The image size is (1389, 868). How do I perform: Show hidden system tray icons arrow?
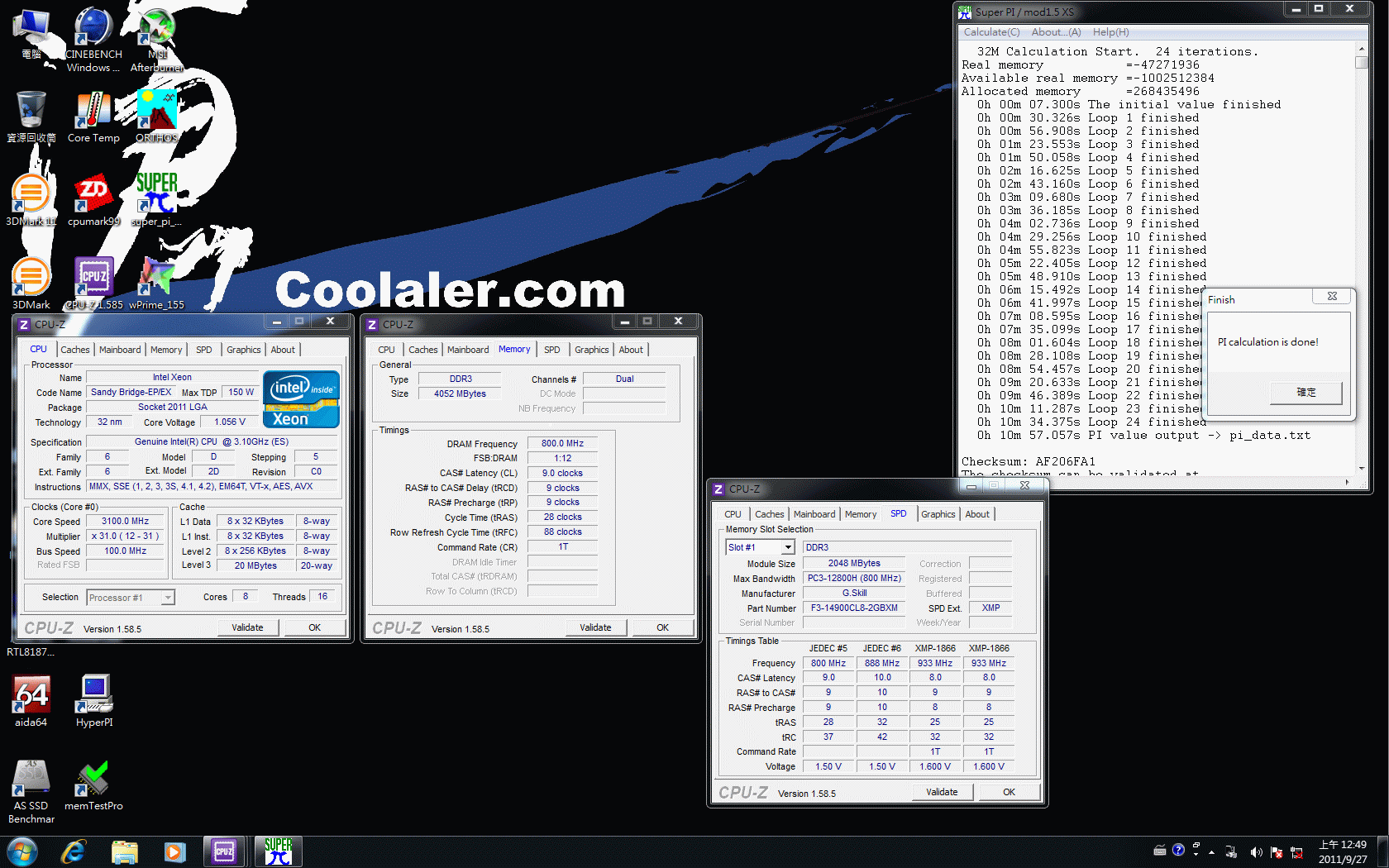(1211, 852)
